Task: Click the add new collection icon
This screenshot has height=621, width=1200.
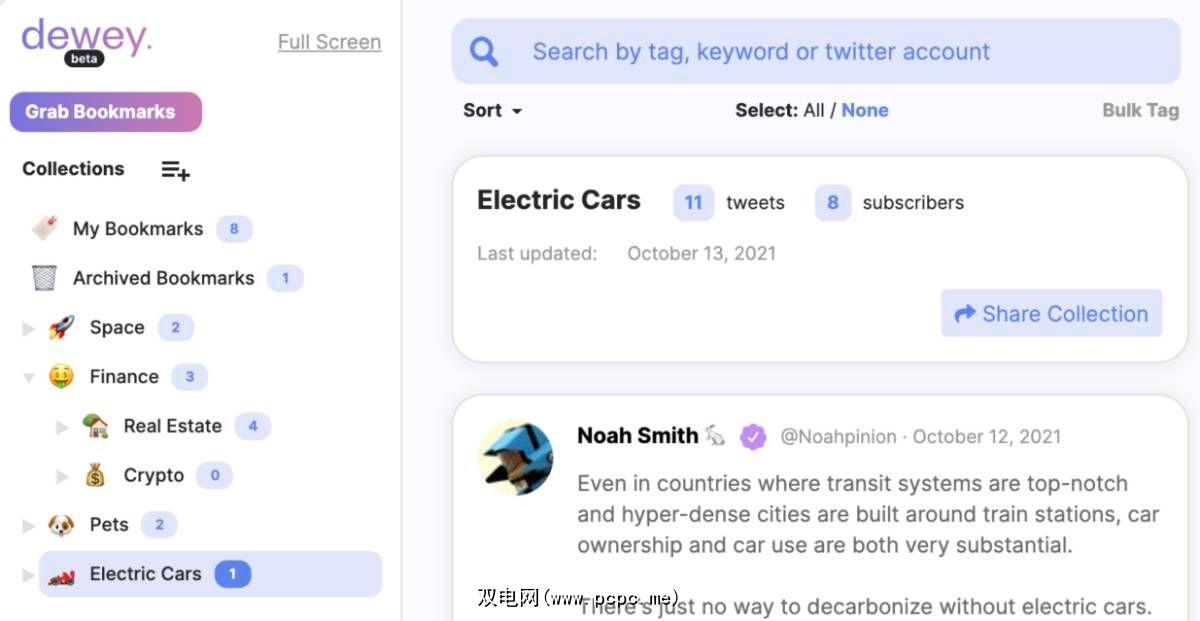Action: click(176, 170)
